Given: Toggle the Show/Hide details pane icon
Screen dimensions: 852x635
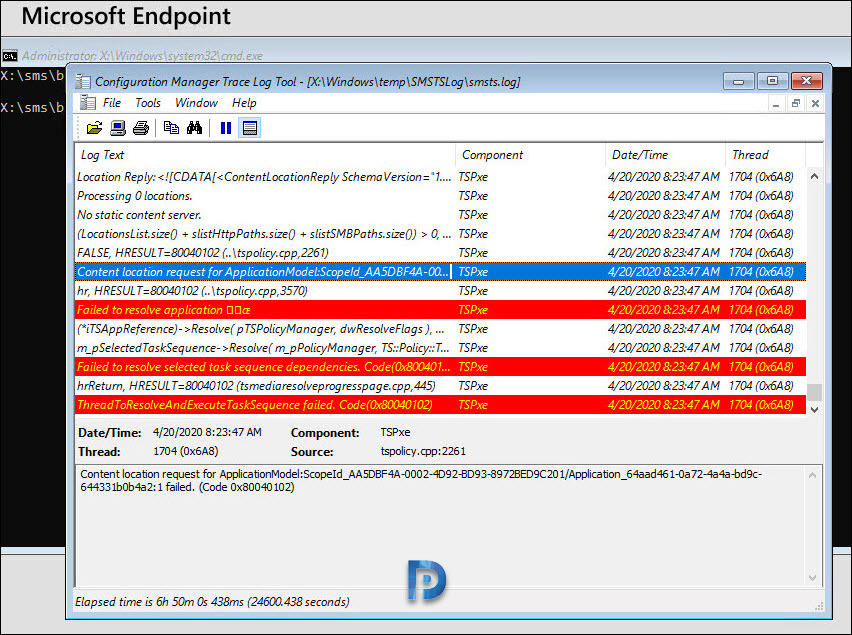Looking at the screenshot, I should (249, 128).
